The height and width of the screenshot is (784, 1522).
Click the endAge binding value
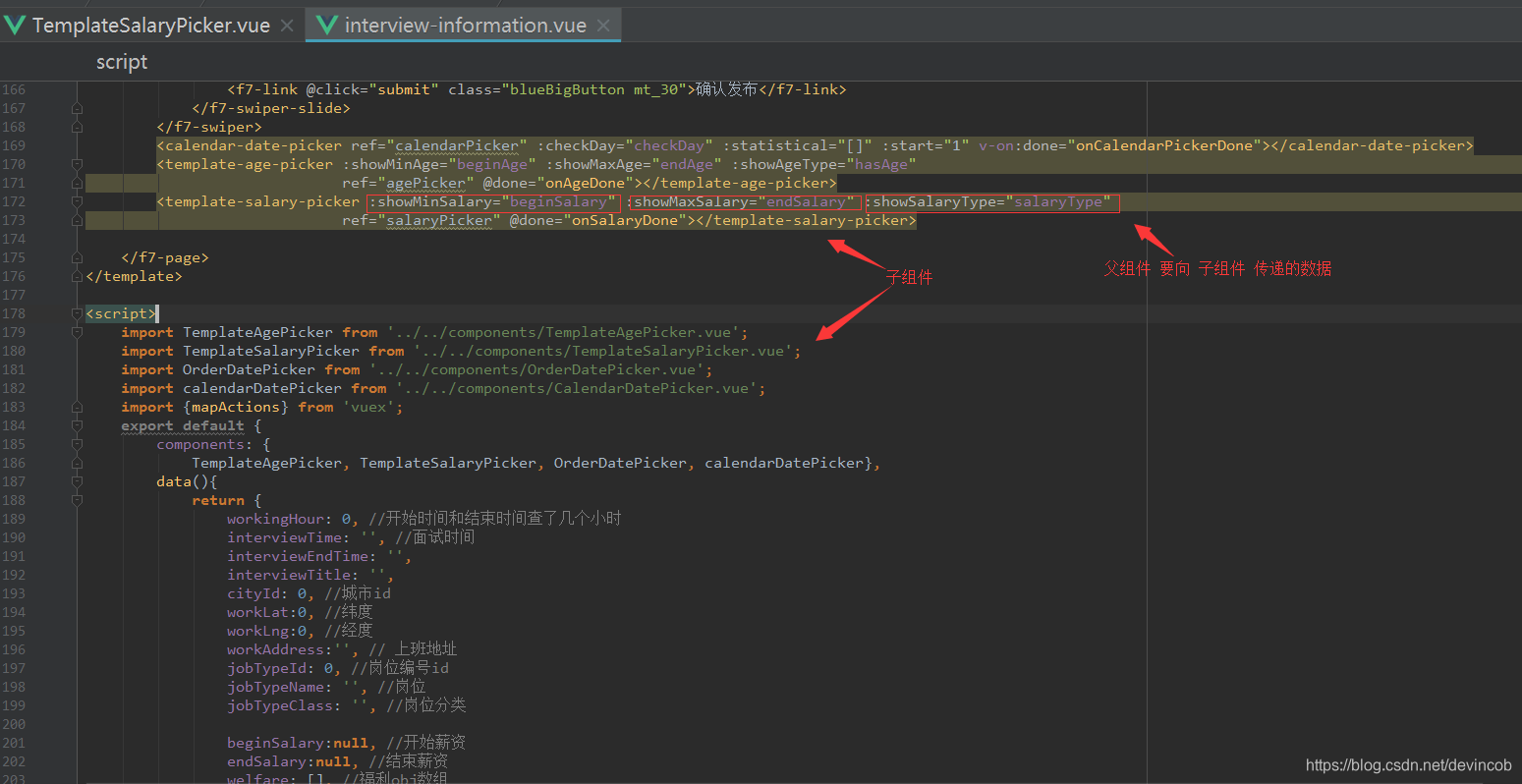(x=687, y=164)
